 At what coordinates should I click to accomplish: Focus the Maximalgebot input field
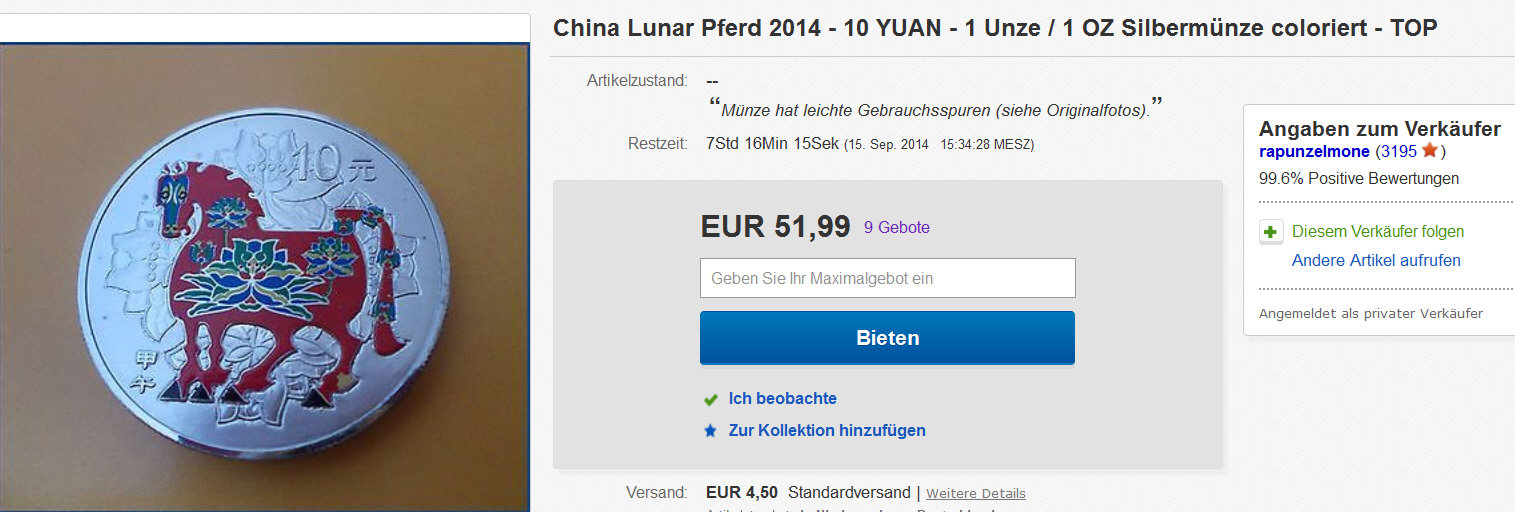tap(888, 278)
